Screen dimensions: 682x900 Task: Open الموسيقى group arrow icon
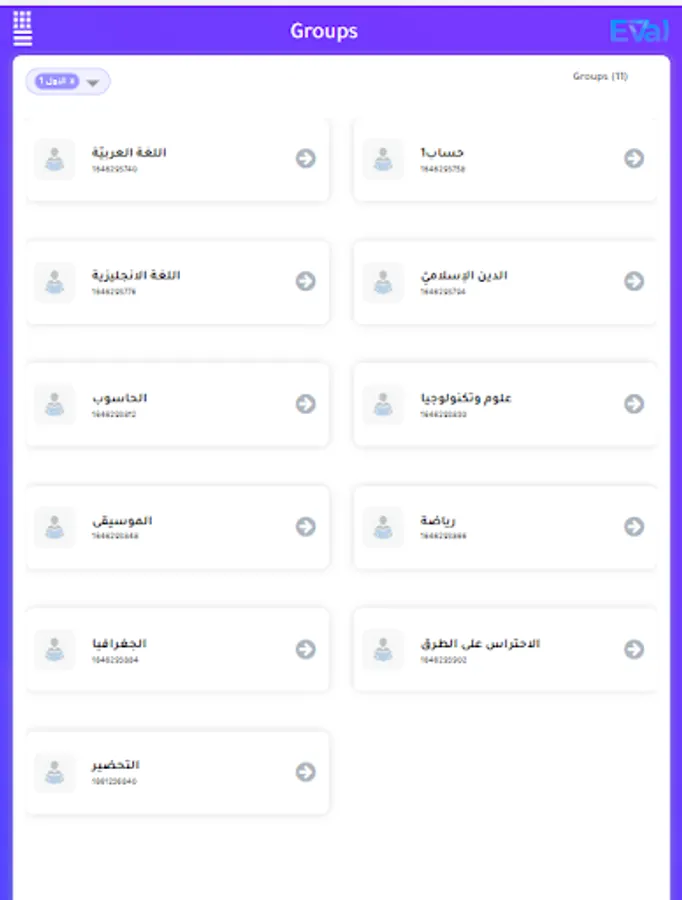pos(306,526)
